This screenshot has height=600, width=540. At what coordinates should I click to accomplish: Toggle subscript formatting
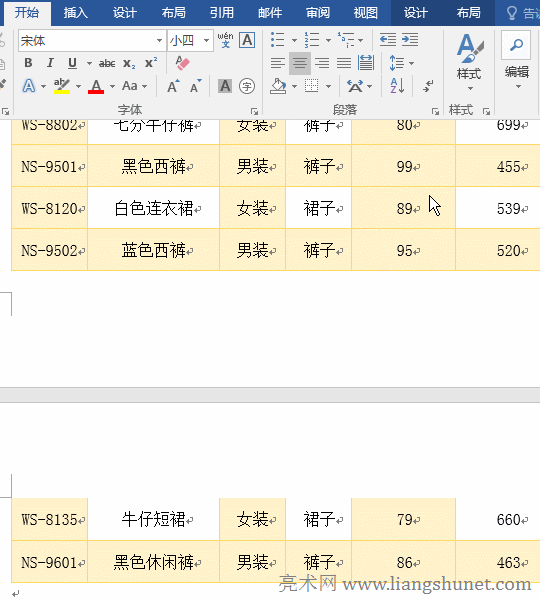129,63
